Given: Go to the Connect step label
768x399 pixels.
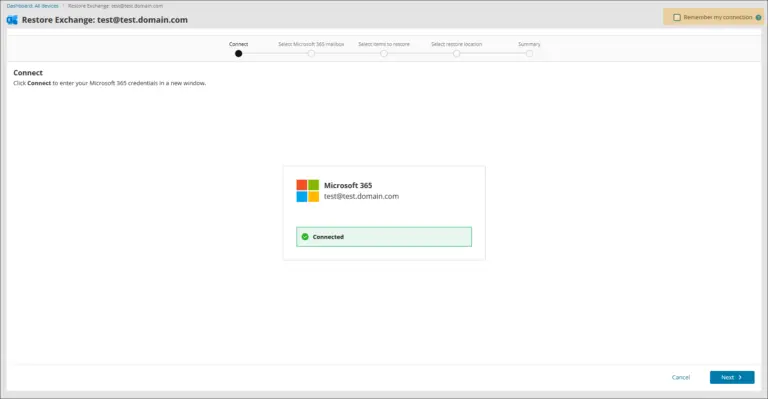Looking at the screenshot, I should [239, 44].
